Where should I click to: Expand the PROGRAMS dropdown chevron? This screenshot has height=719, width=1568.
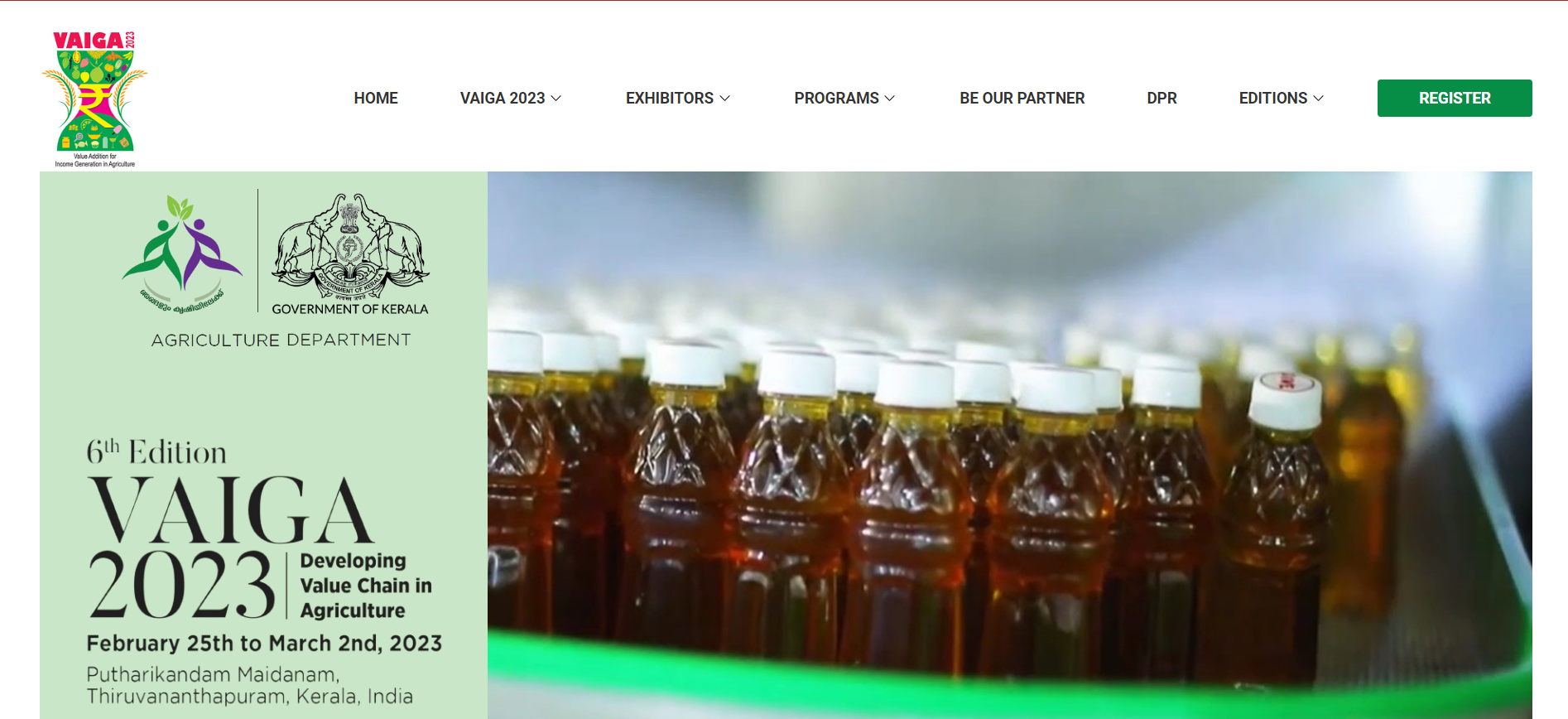[x=890, y=99]
